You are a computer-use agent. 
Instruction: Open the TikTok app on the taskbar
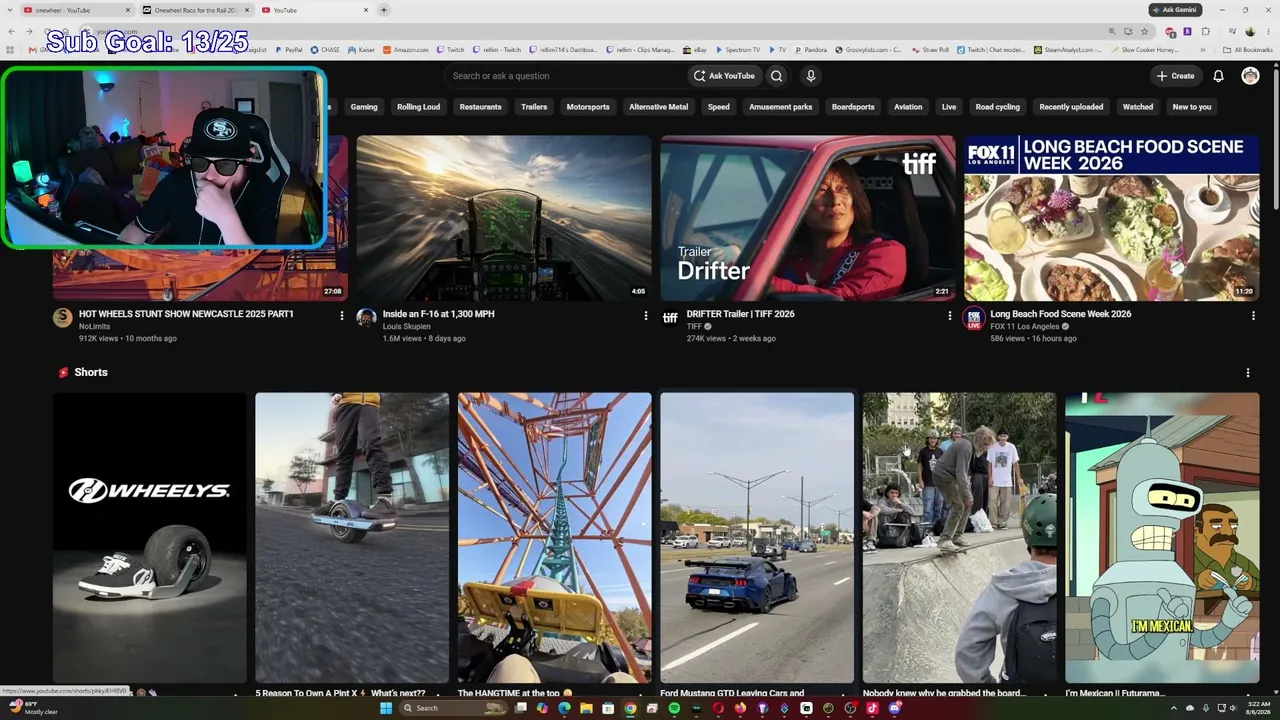(x=872, y=708)
